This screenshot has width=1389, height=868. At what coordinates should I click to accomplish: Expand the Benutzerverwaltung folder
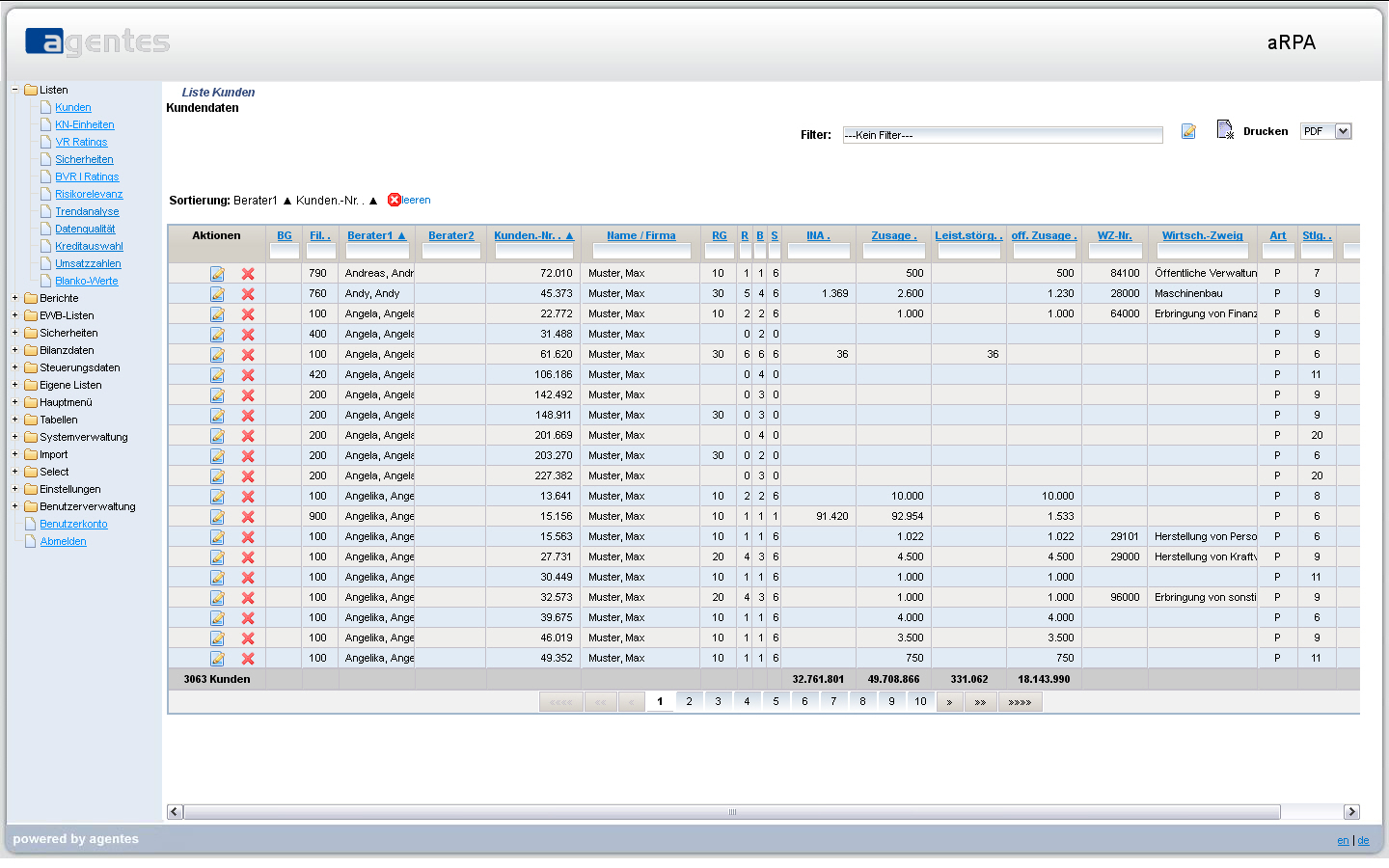click(14, 506)
